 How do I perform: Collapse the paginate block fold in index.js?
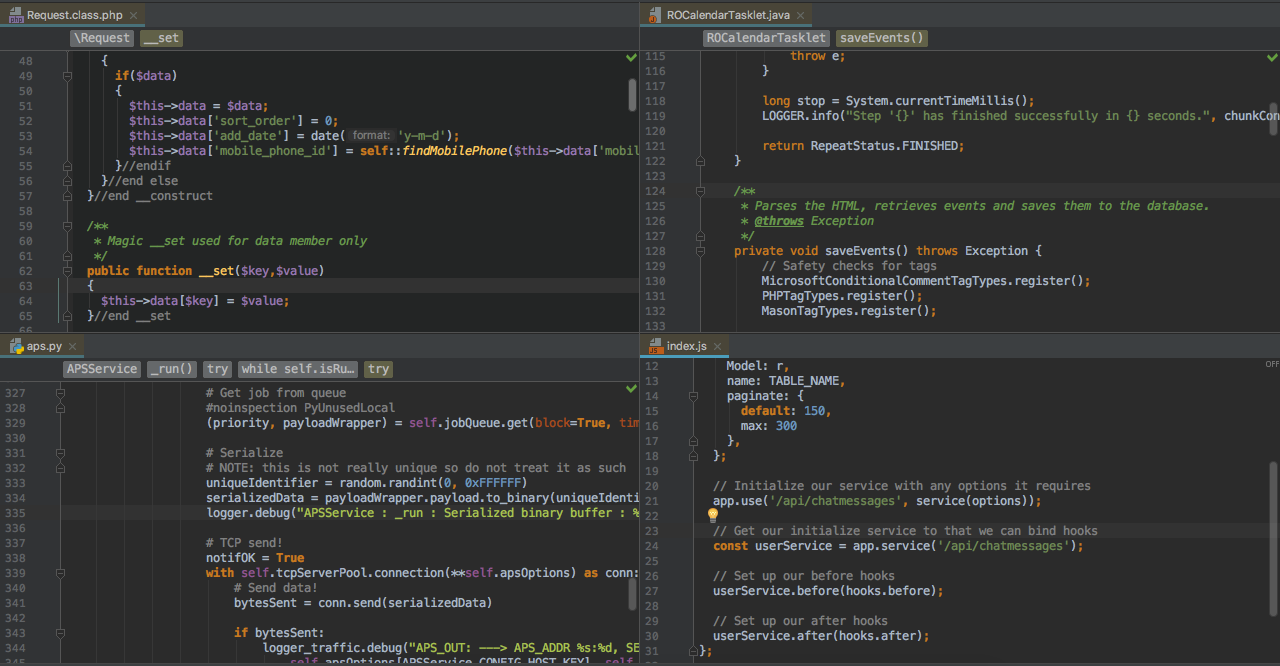tap(693, 395)
